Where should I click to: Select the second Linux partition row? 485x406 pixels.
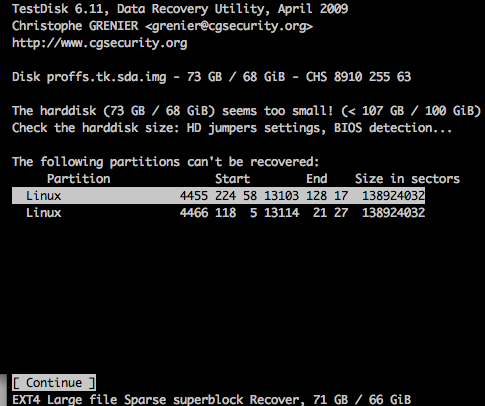[218, 213]
